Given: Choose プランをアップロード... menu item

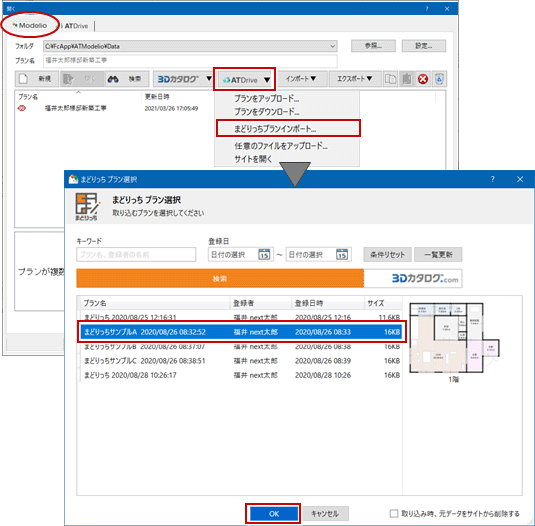Looking at the screenshot, I should (287, 99).
